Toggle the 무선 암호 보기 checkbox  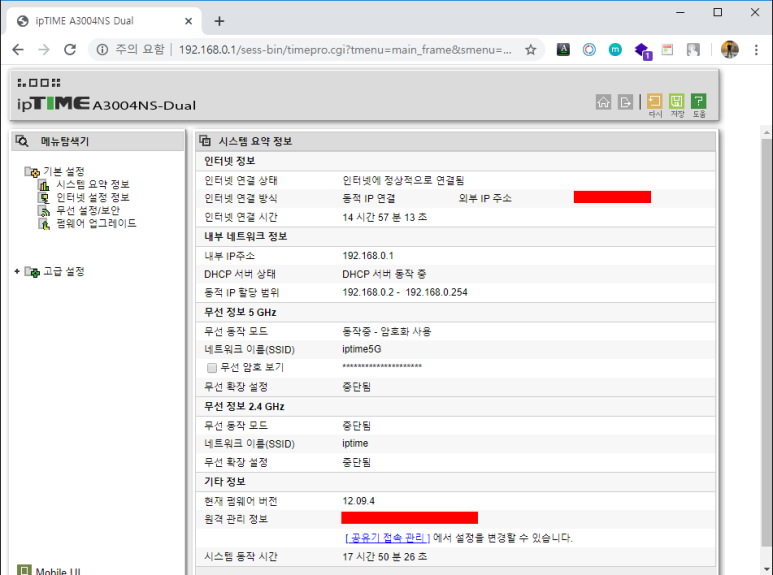(212, 368)
